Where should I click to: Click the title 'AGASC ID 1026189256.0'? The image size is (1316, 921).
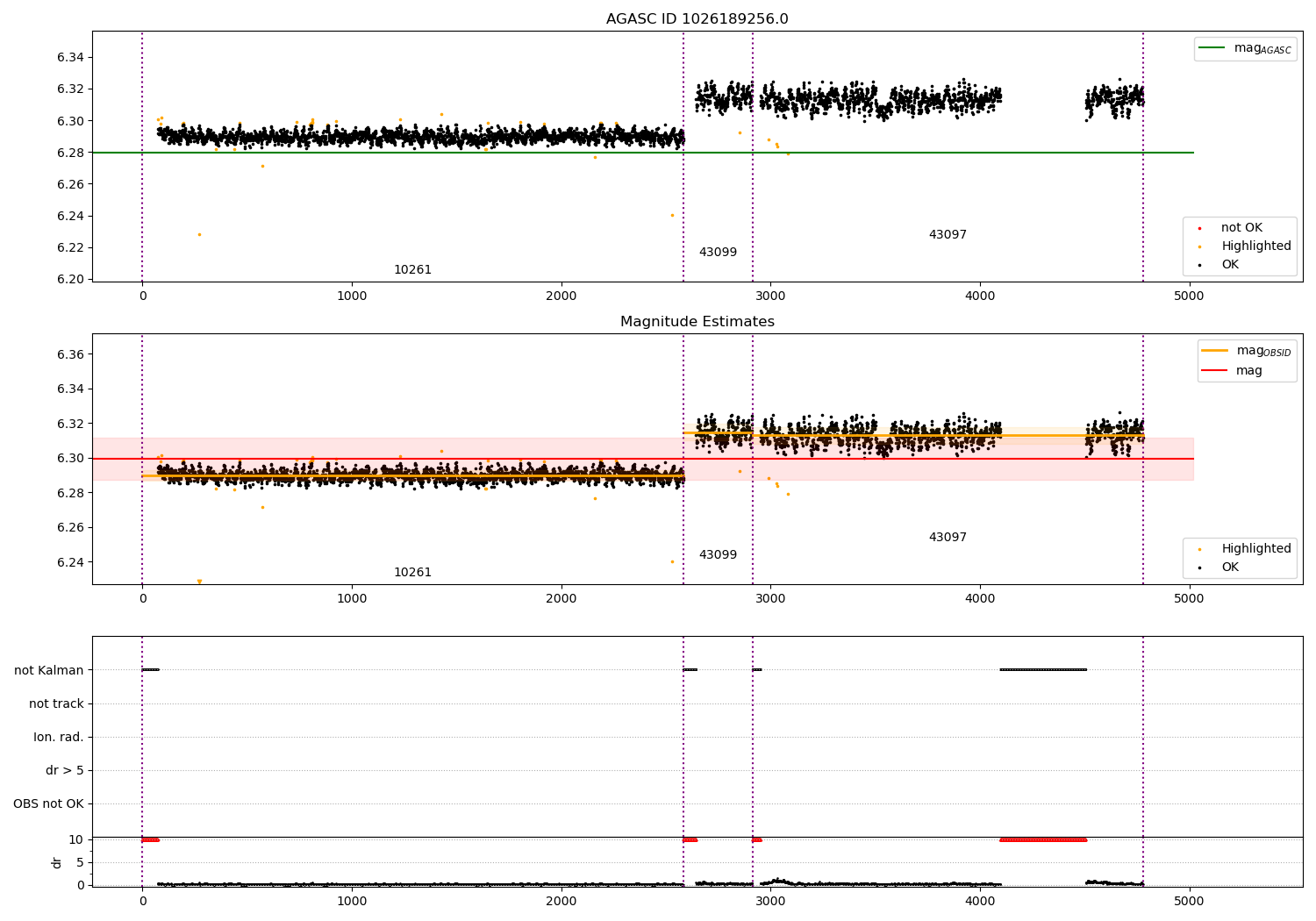point(697,19)
